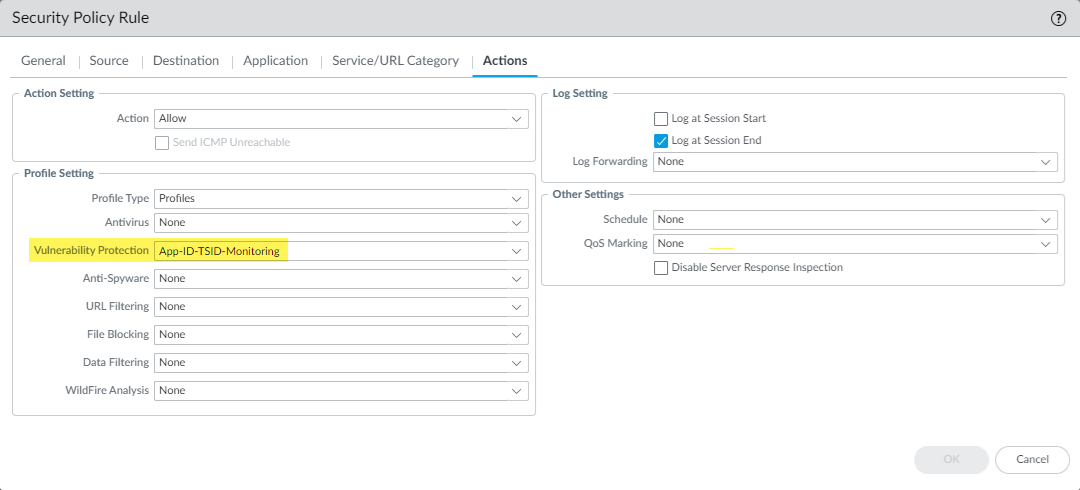Open the Schedule dropdown
Image resolution: width=1080 pixels, height=490 pixels.
coord(855,220)
